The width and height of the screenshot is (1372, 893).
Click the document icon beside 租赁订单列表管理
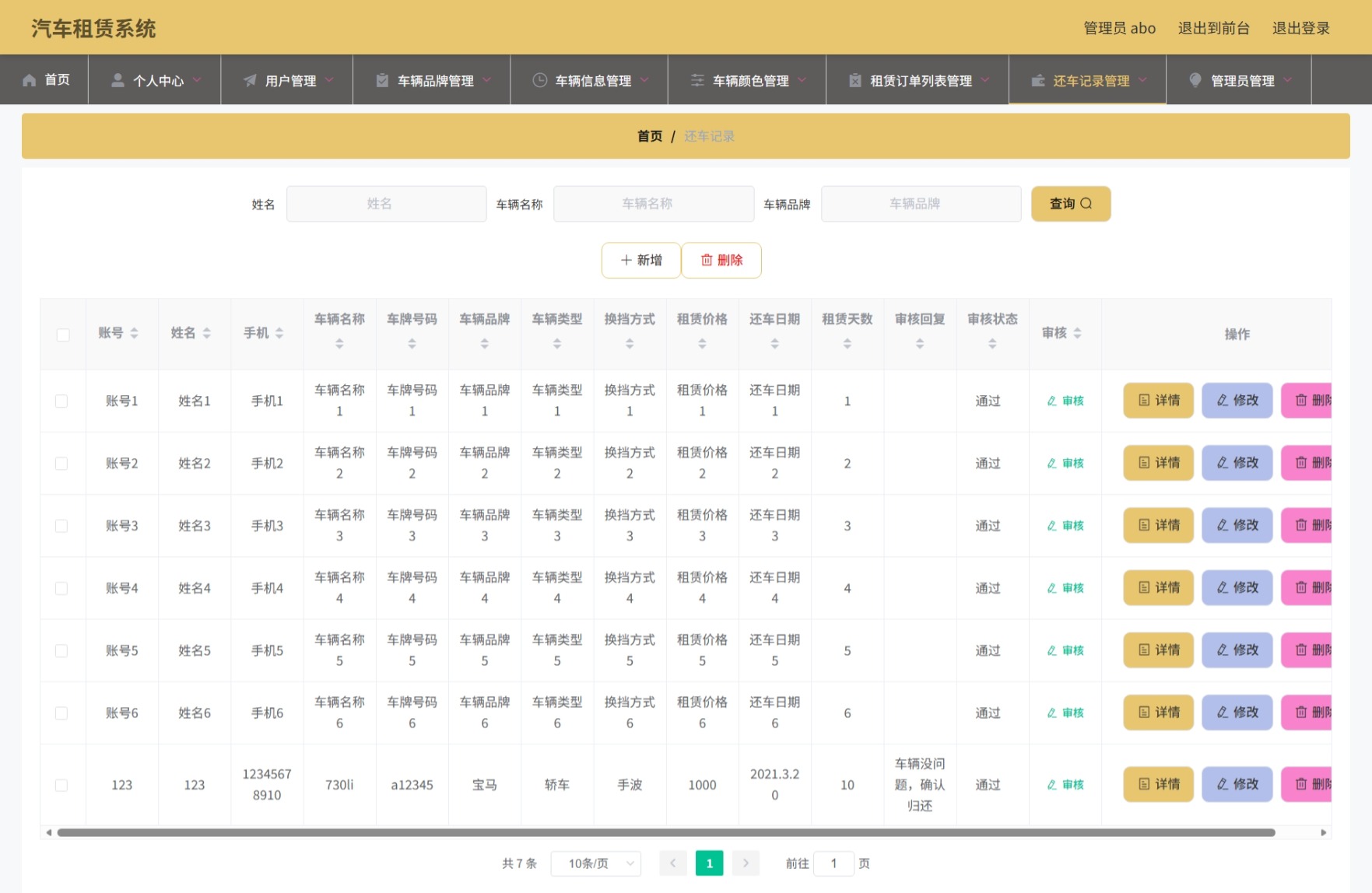tap(854, 80)
